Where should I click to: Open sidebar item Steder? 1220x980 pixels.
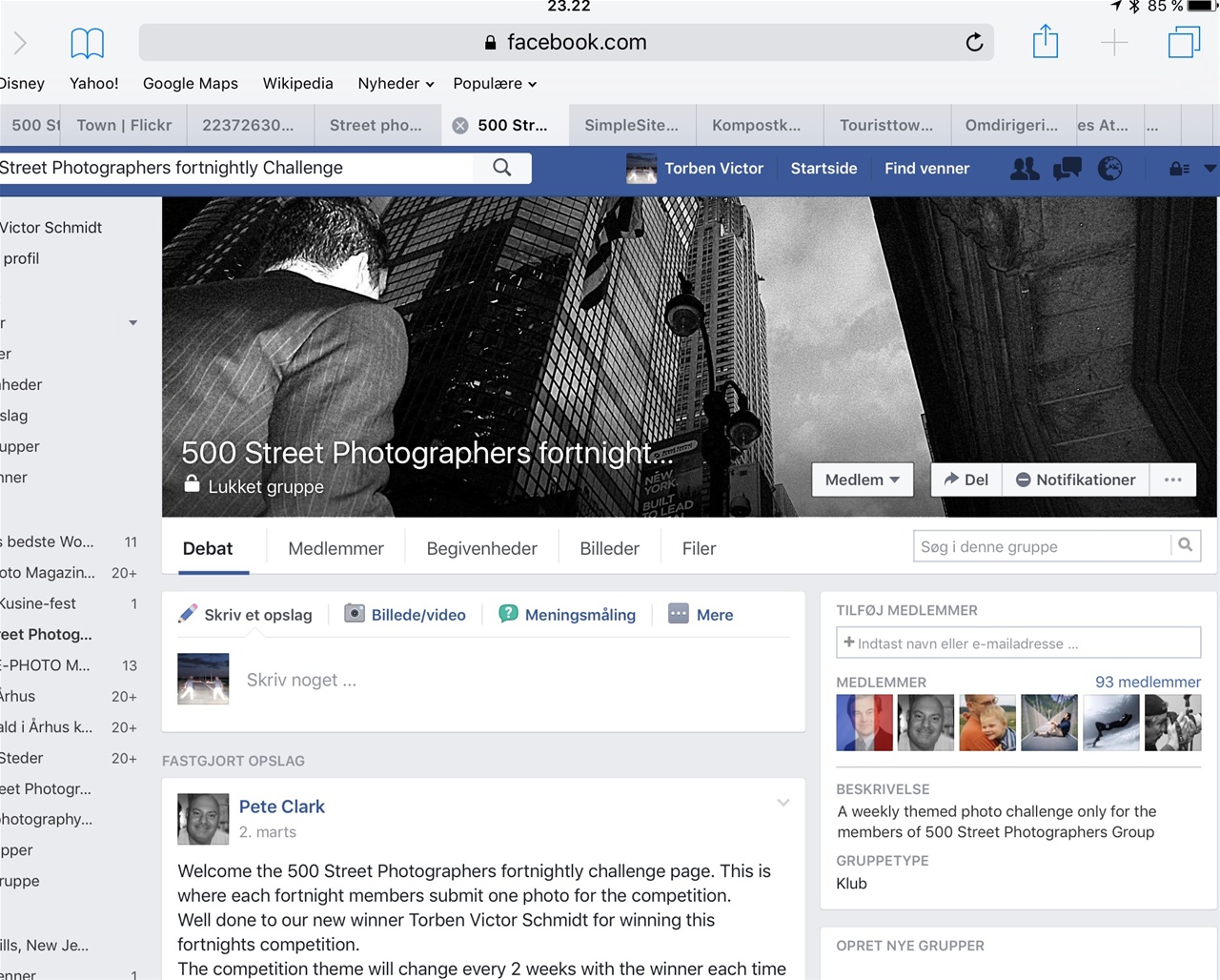tap(69, 758)
